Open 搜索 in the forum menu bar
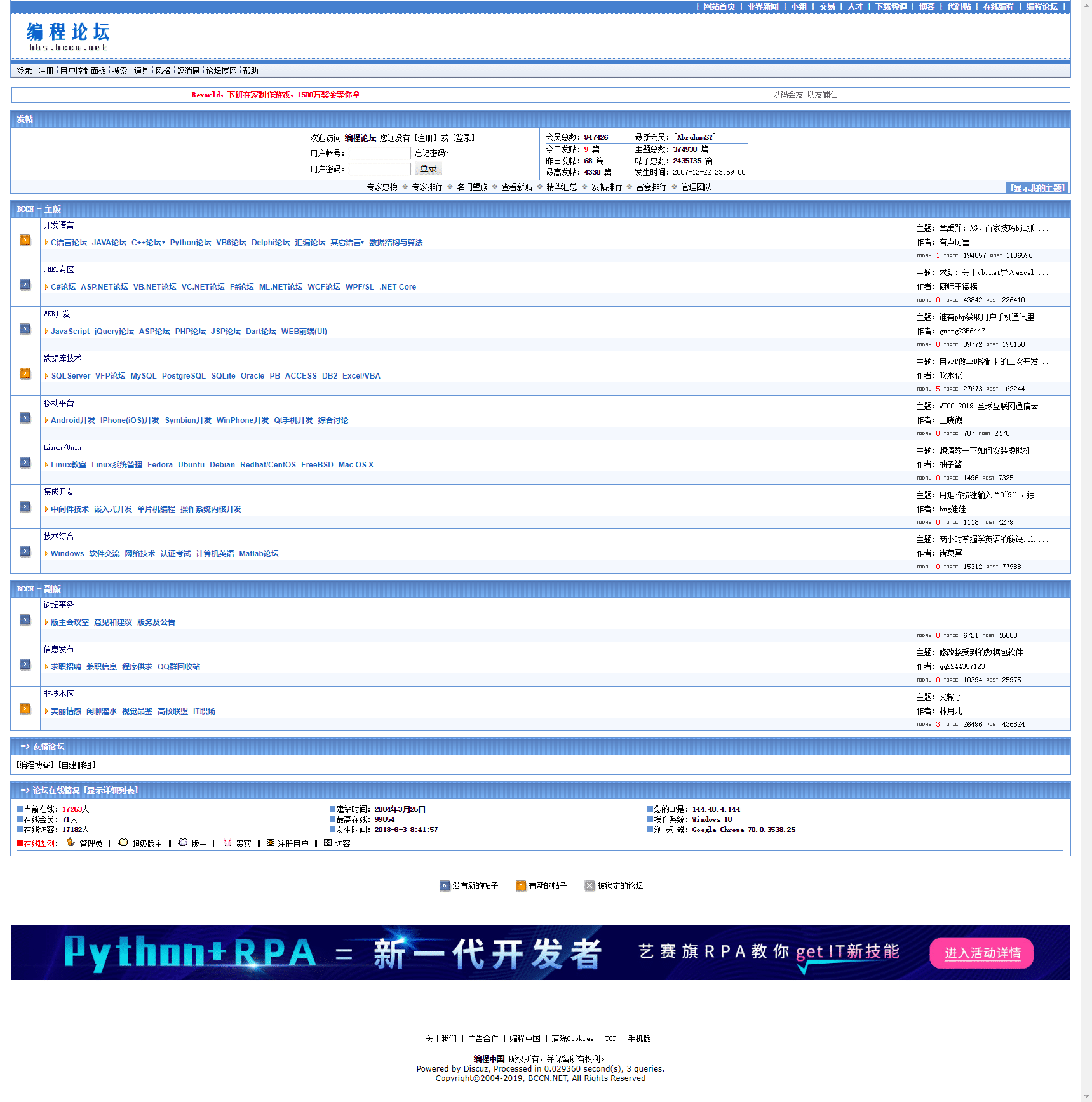This screenshot has height=1102, width=1092. pyautogui.click(x=119, y=71)
